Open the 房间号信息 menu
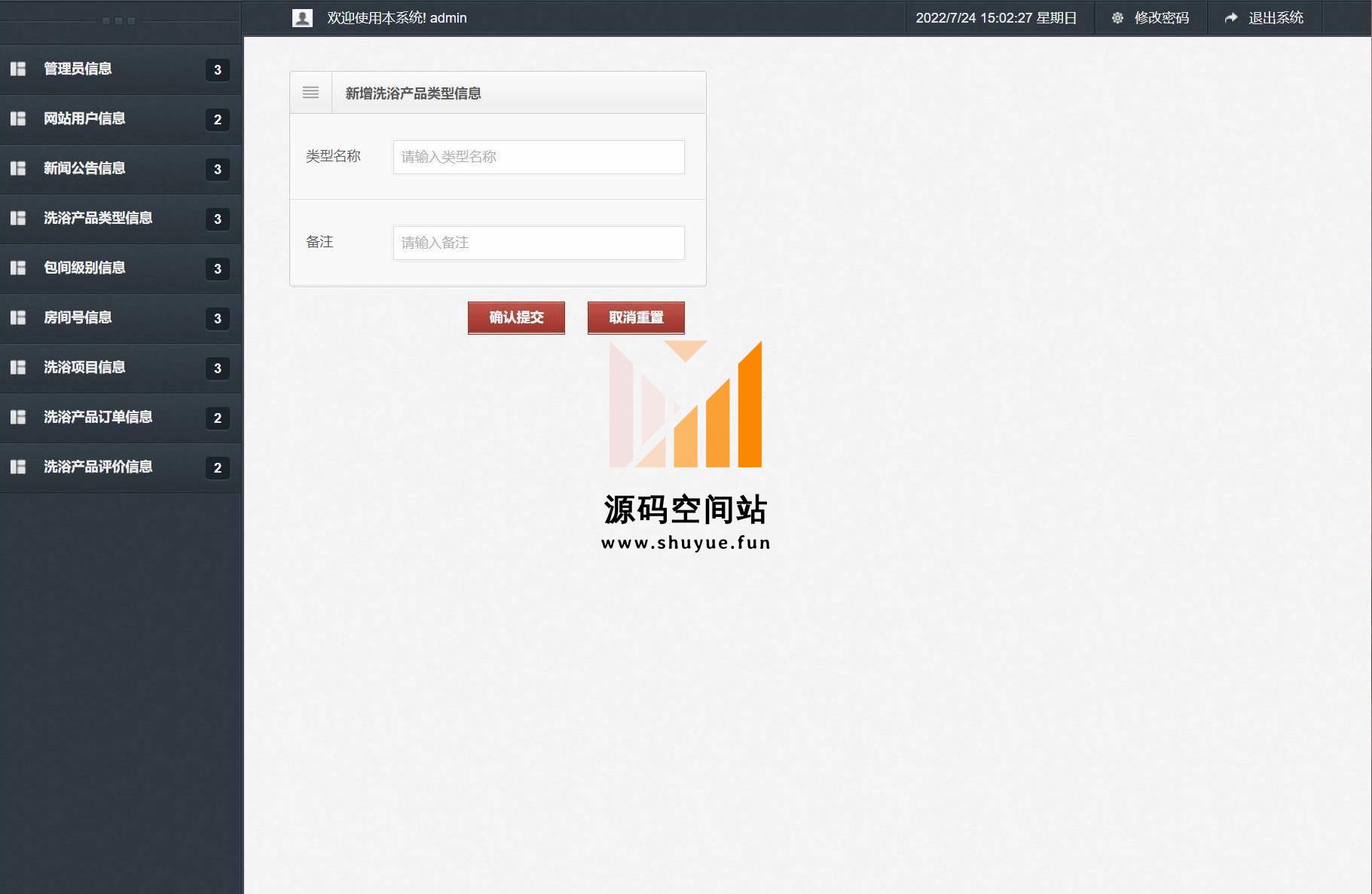Image resolution: width=1372 pixels, height=894 pixels. point(121,318)
